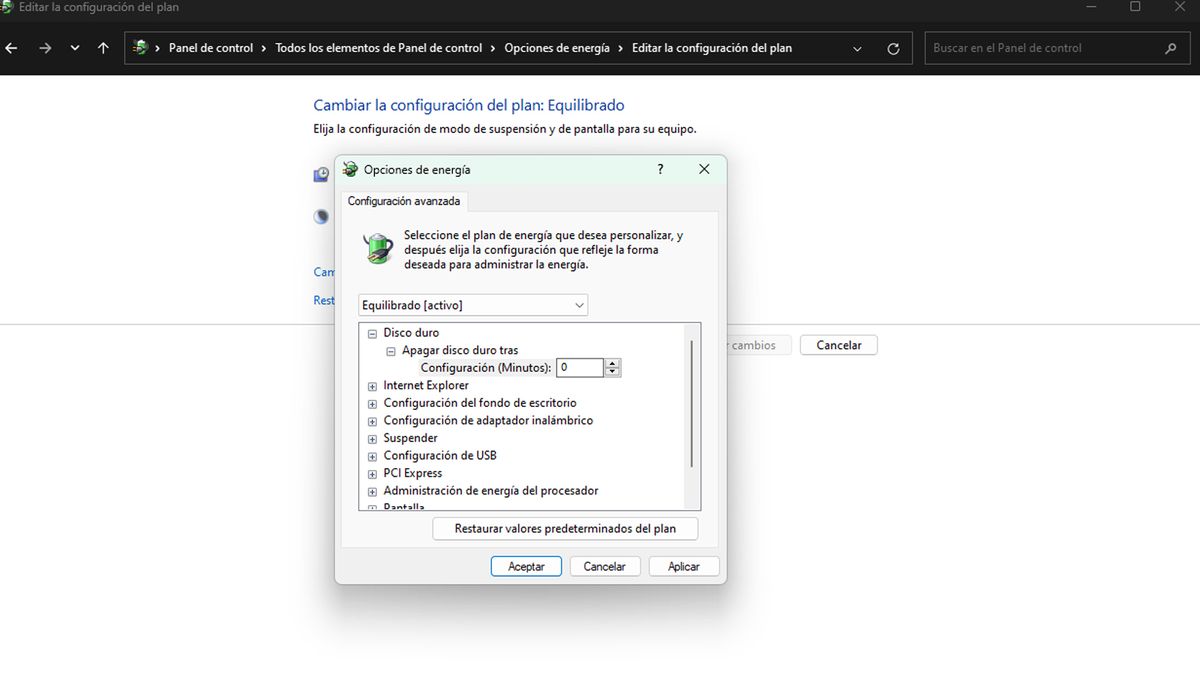Viewport: 1200px width, 675px height.
Task: Expand the Suspender node
Action: point(371,438)
